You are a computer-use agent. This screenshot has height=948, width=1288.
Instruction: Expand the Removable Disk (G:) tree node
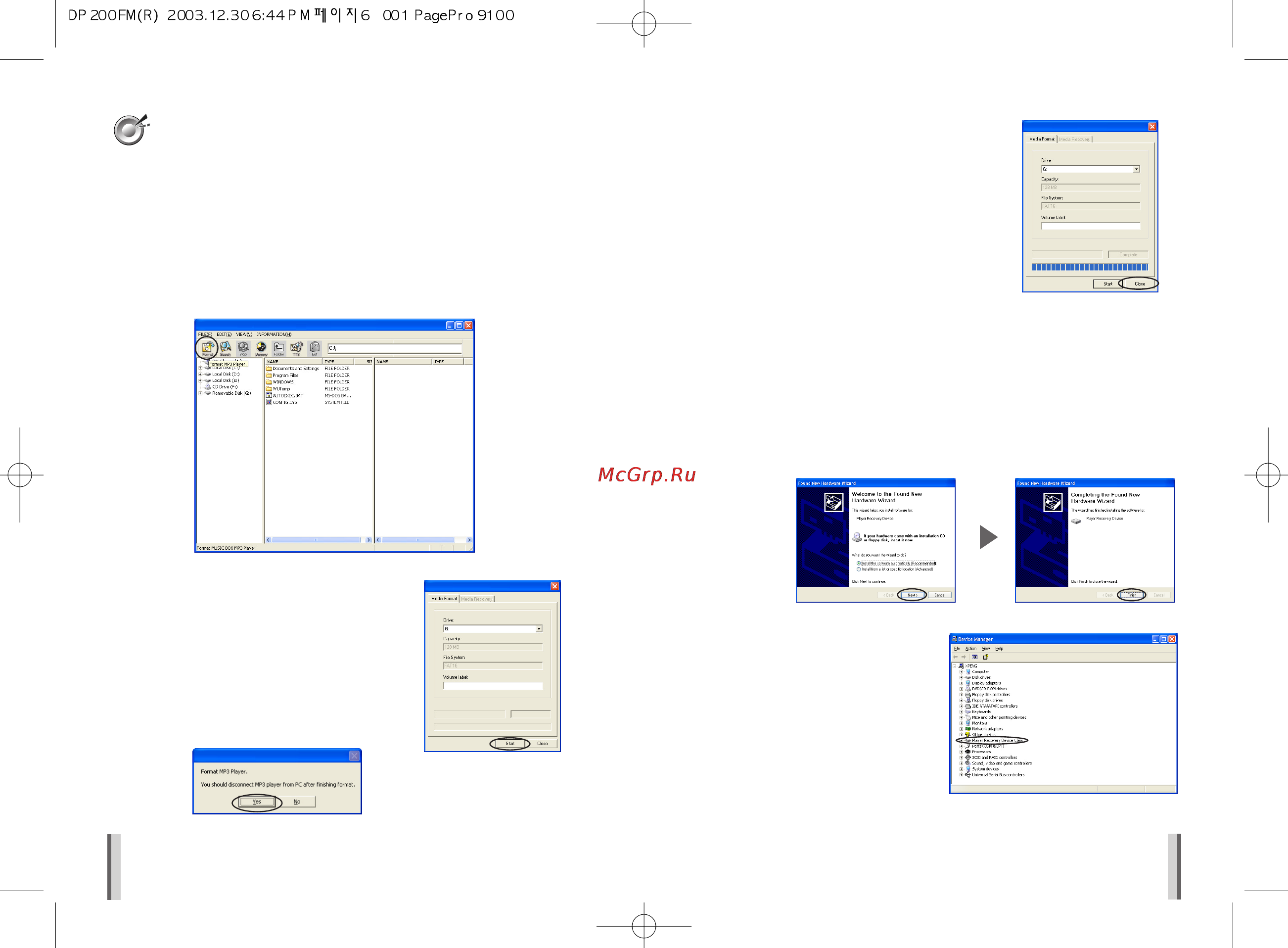pyautogui.click(x=200, y=393)
